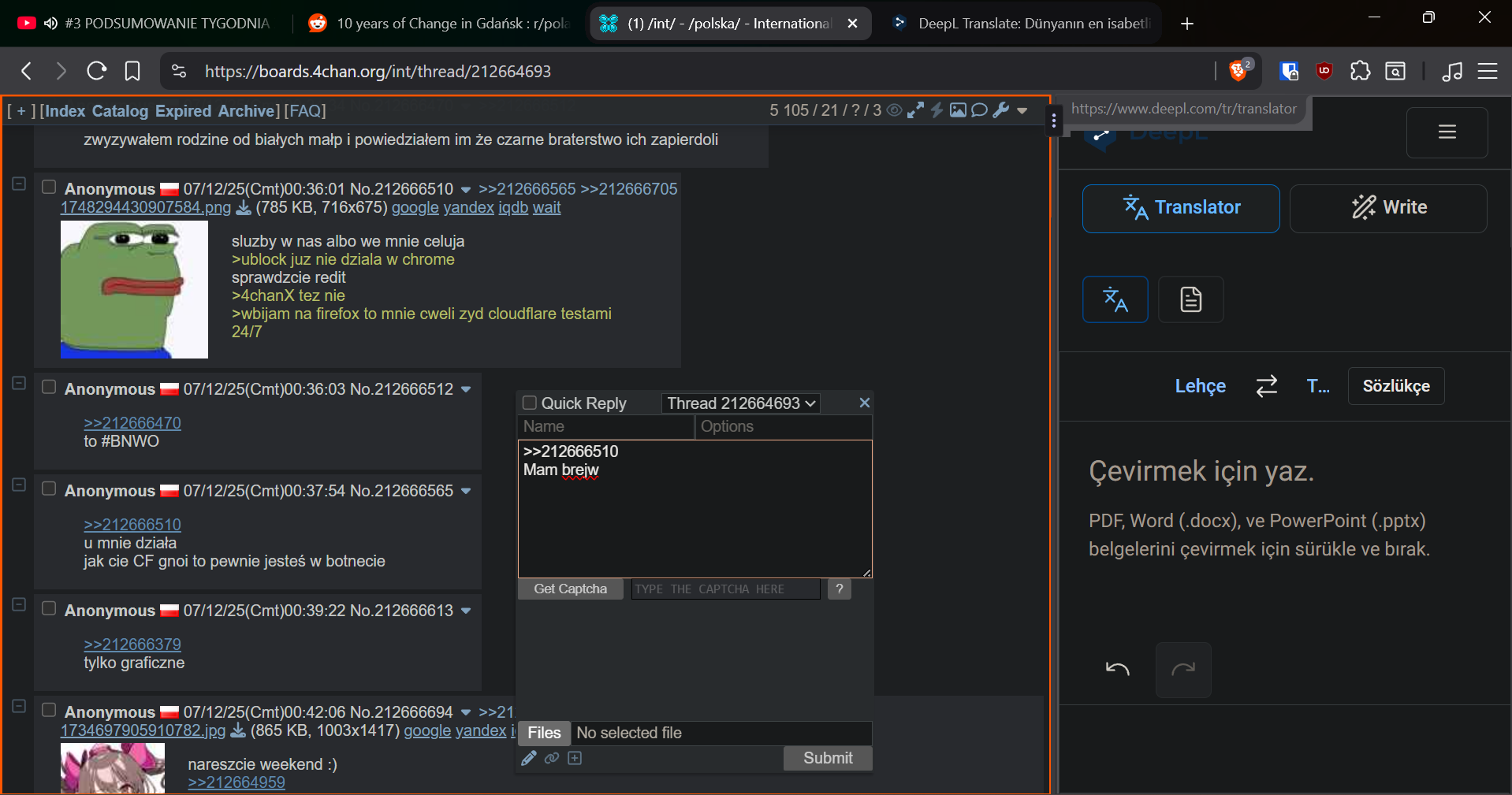The width and height of the screenshot is (1512, 795).
Task: Hide post No.212666565 using minus box
Action: pos(19,485)
